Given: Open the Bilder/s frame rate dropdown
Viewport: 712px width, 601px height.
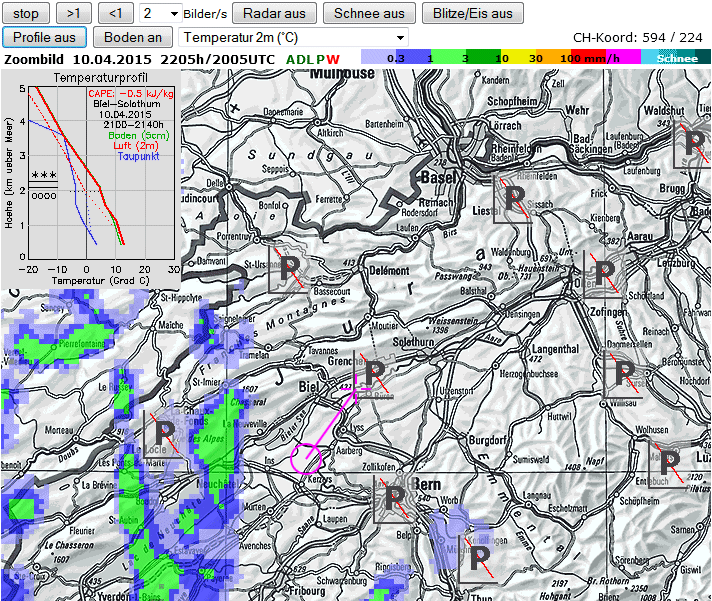Looking at the screenshot, I should click(160, 13).
